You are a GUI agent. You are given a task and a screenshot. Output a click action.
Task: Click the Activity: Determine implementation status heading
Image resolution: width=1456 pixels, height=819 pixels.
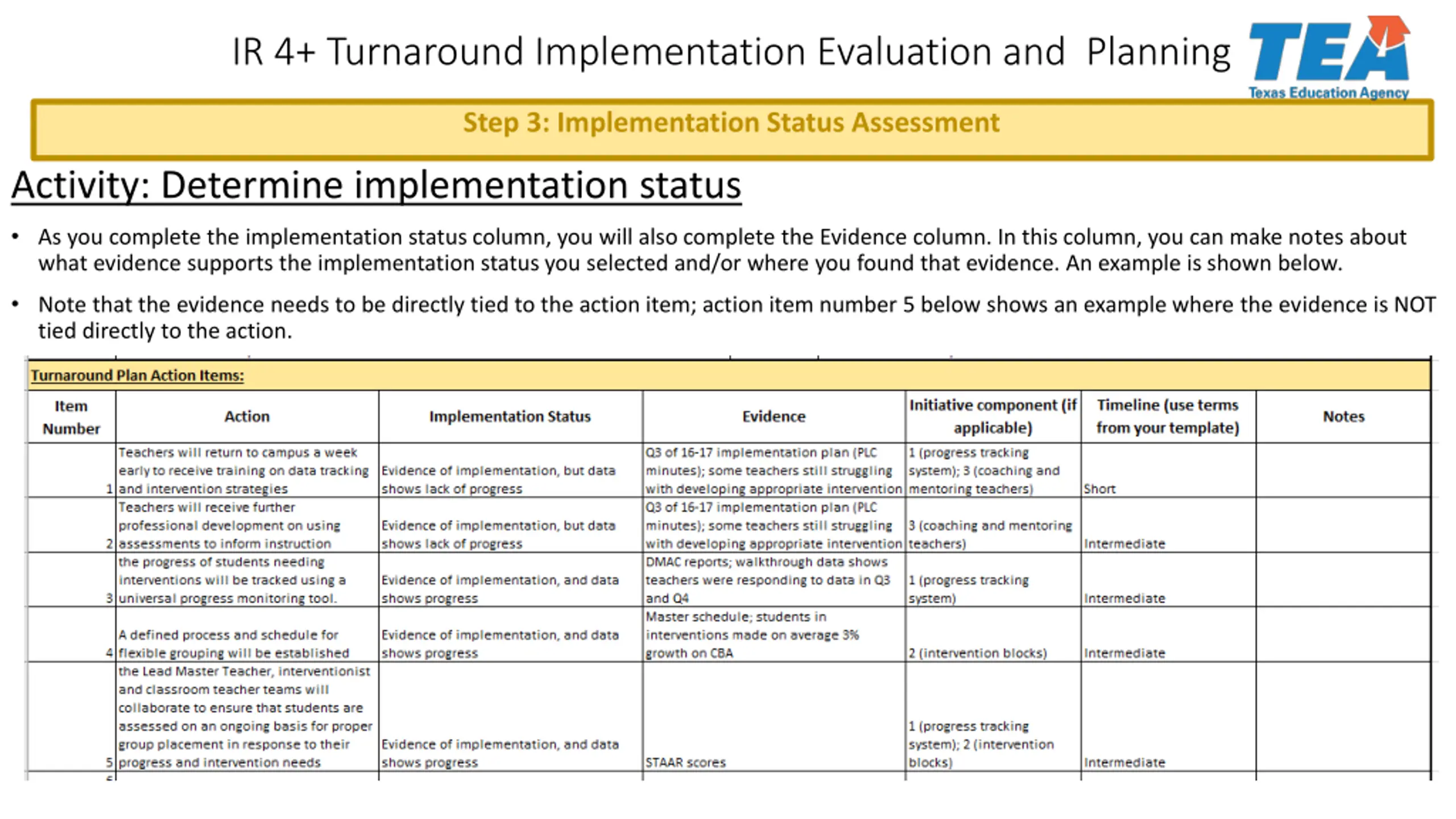pyautogui.click(x=376, y=185)
